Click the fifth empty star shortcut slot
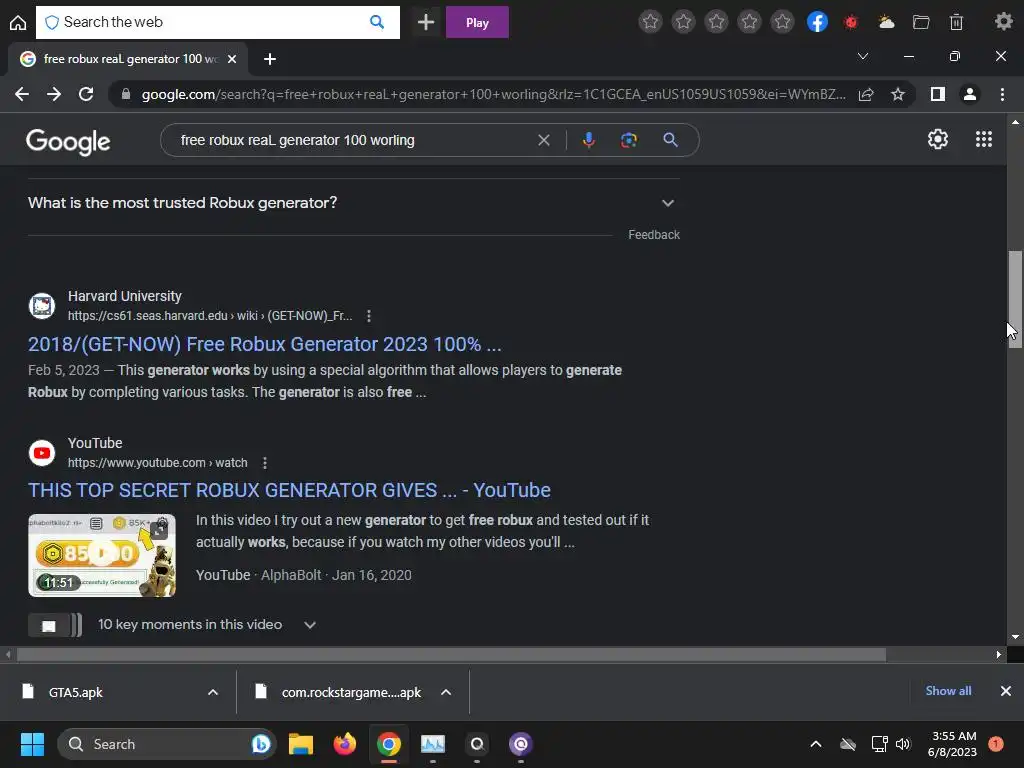1024x768 pixels. pos(782,22)
